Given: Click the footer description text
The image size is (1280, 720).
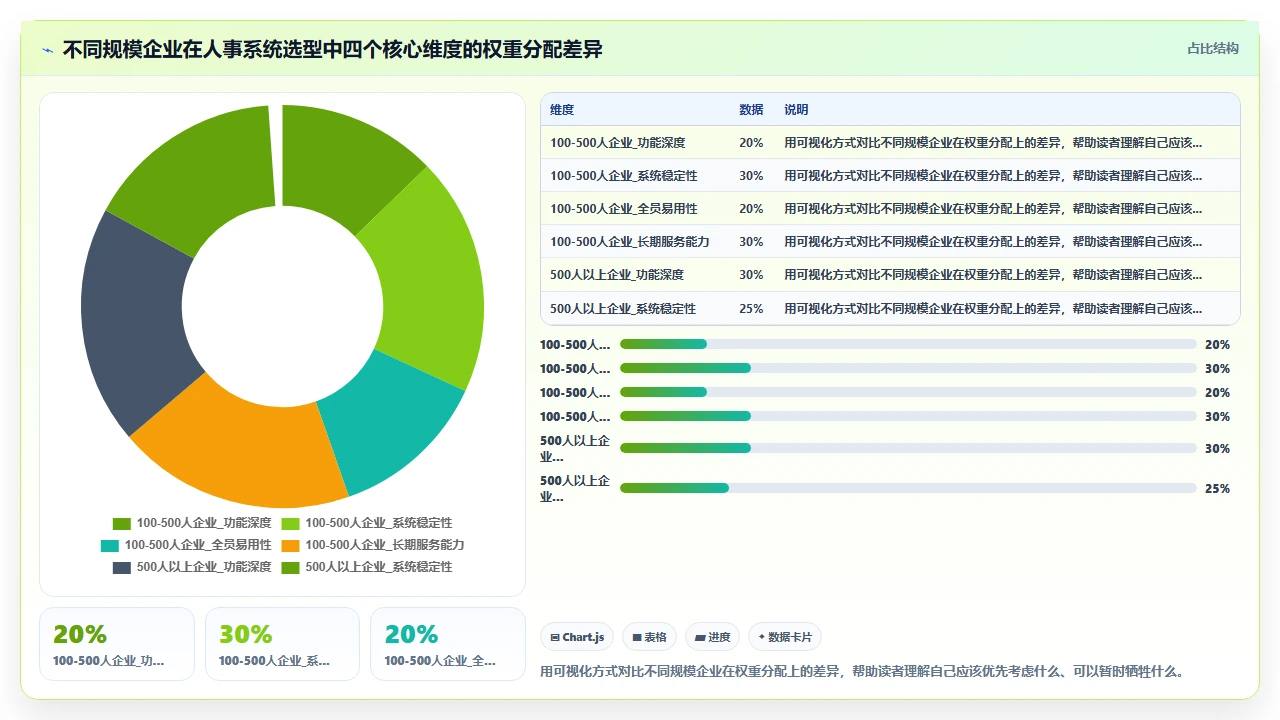Looking at the screenshot, I should pyautogui.click(x=863, y=671).
